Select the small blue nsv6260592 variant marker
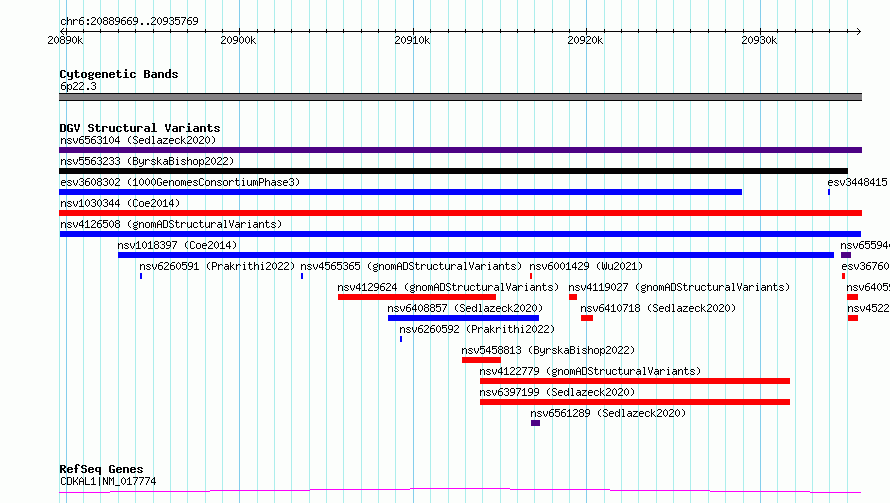The width and height of the screenshot is (890, 503). click(x=401, y=339)
